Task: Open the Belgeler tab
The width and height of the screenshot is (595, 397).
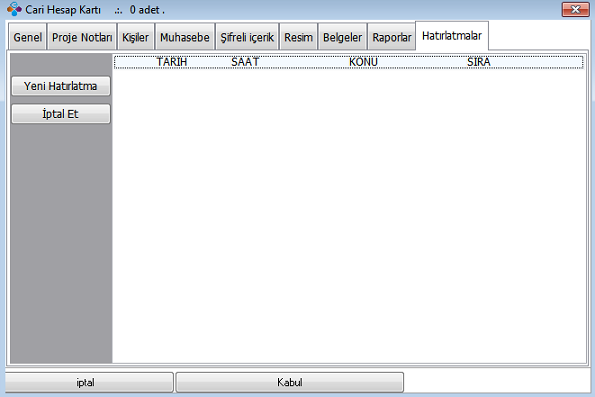Action: 342,37
